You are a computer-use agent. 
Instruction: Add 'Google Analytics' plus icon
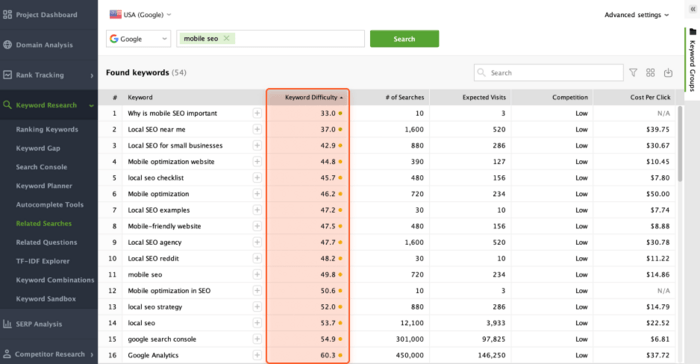coord(257,355)
